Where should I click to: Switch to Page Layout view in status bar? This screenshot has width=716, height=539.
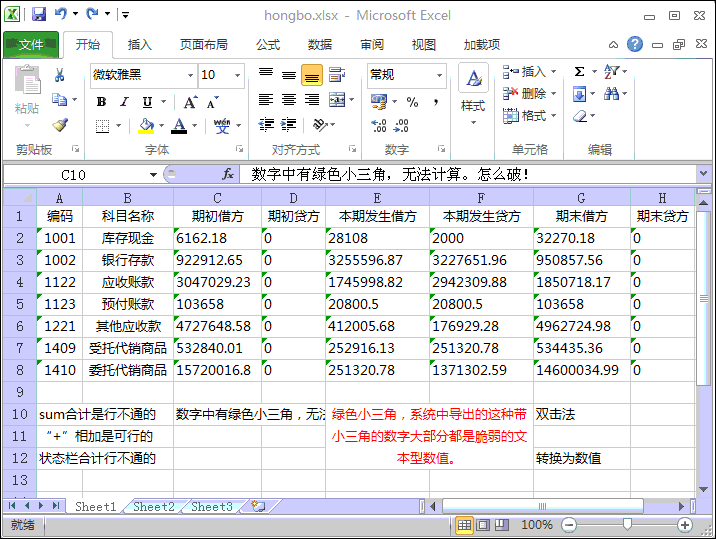(483, 525)
